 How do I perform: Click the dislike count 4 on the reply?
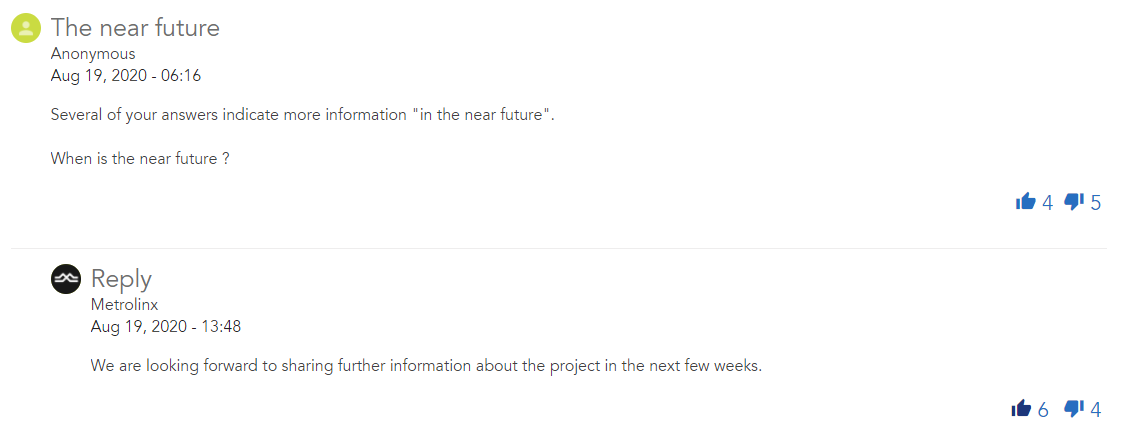point(1096,409)
